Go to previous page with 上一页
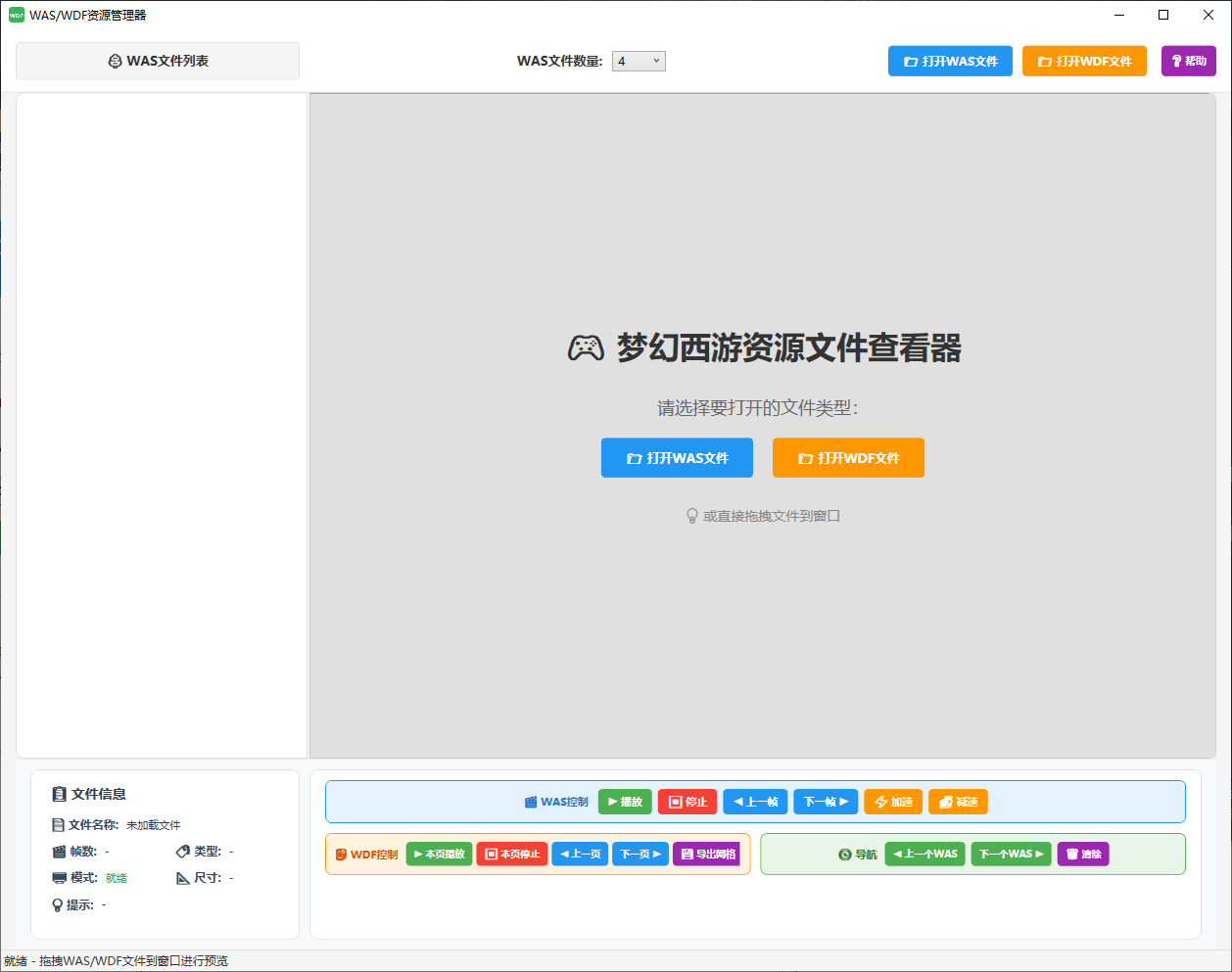The image size is (1232, 972). tap(580, 855)
